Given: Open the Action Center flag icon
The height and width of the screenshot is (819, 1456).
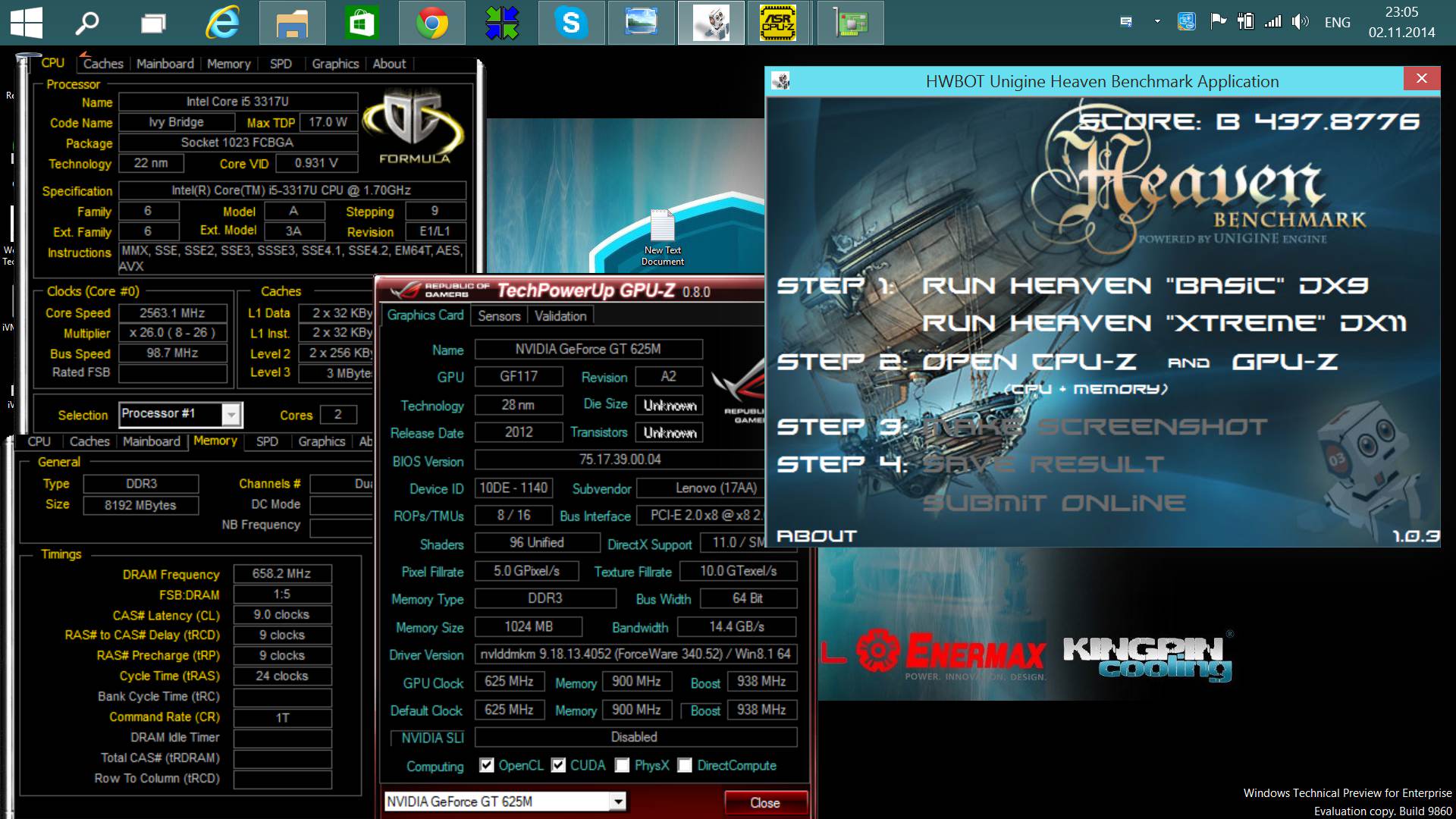Looking at the screenshot, I should (x=1218, y=21).
